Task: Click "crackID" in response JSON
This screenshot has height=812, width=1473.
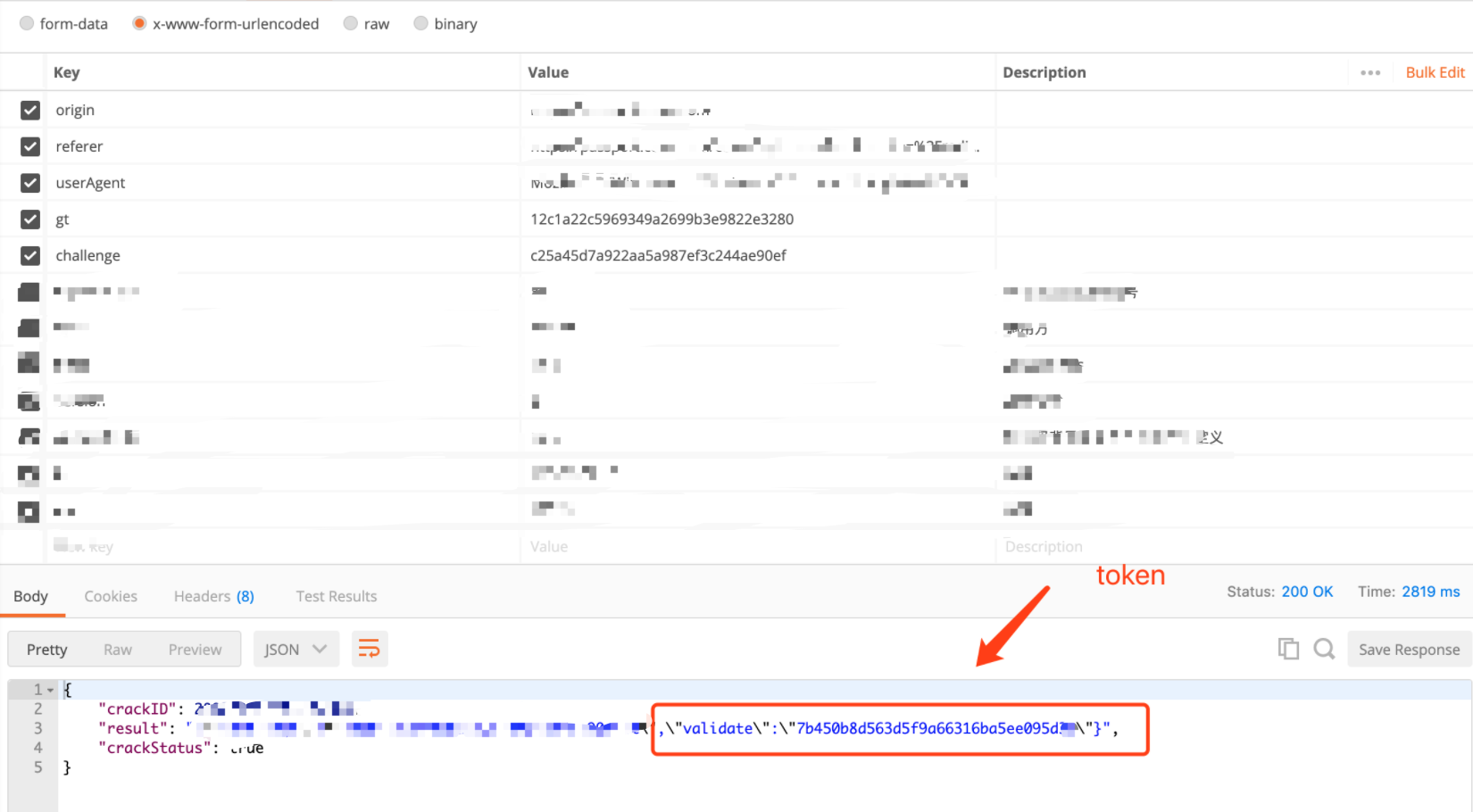Action: point(136,708)
